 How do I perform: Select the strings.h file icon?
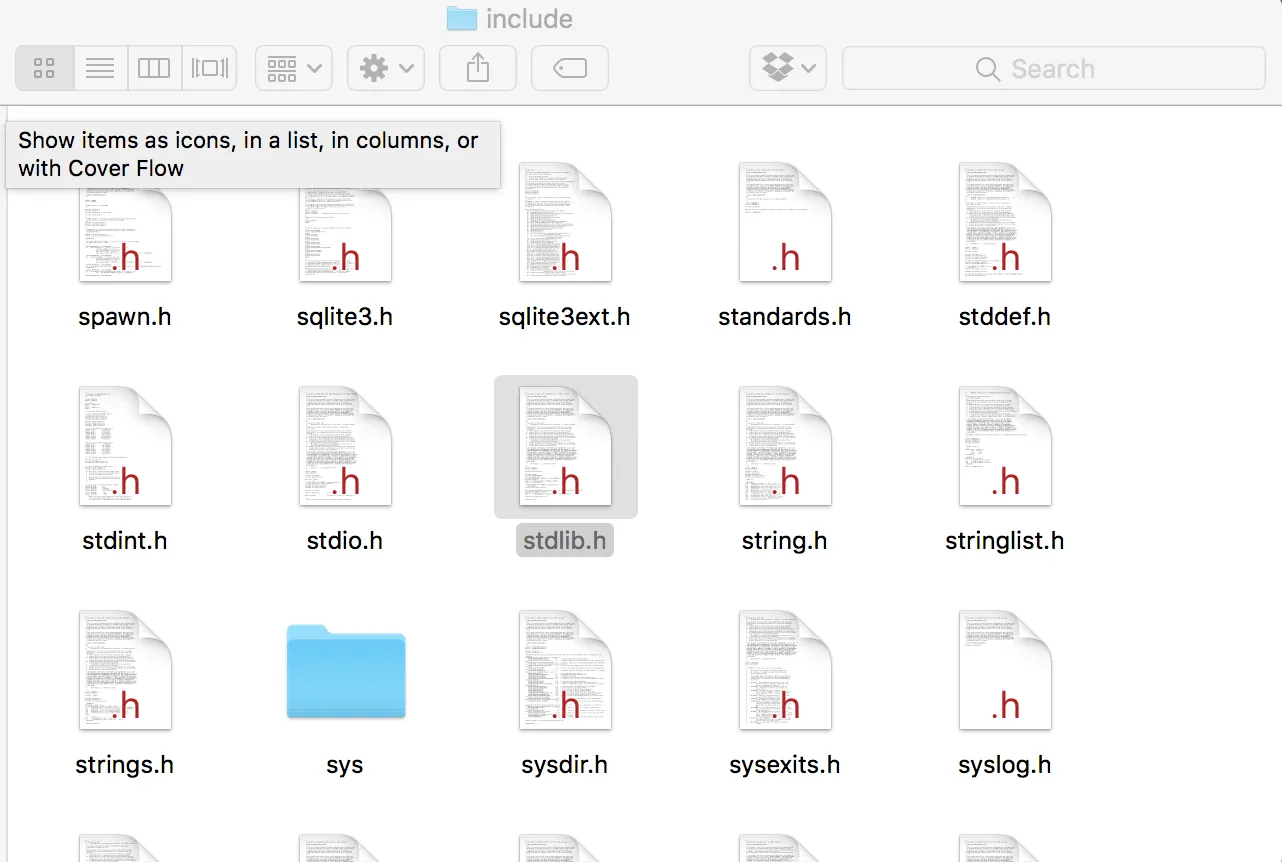[x=125, y=670]
